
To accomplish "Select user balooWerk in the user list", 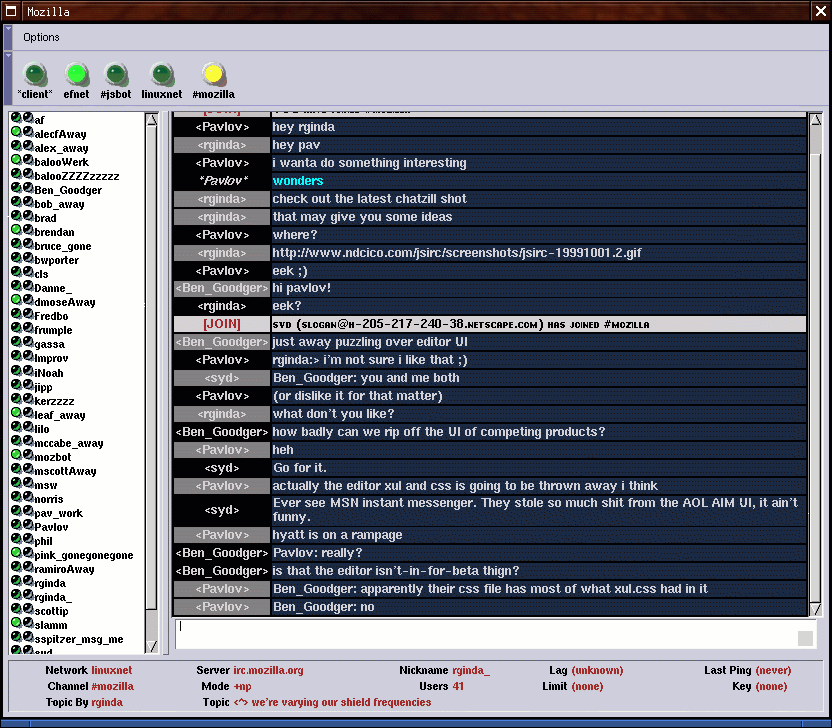I will (x=62, y=162).
